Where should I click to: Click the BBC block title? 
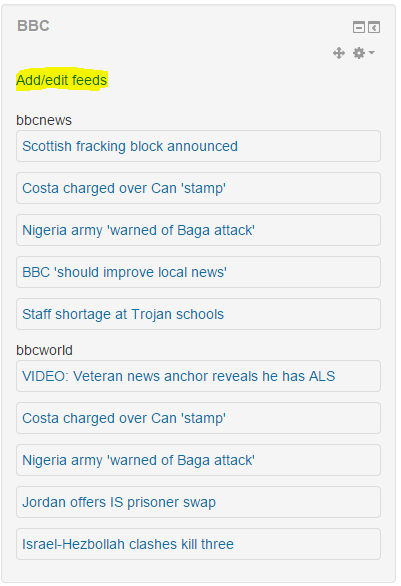pos(33,26)
